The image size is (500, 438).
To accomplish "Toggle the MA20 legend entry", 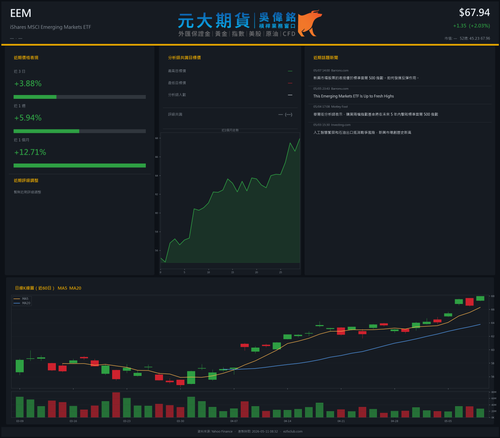I will pos(22,303).
